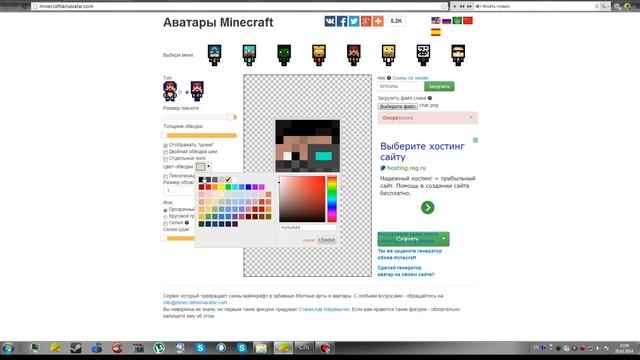This screenshot has width=640, height=360.
Task: Expand the save button dropdown arrow
Action: pos(443,239)
